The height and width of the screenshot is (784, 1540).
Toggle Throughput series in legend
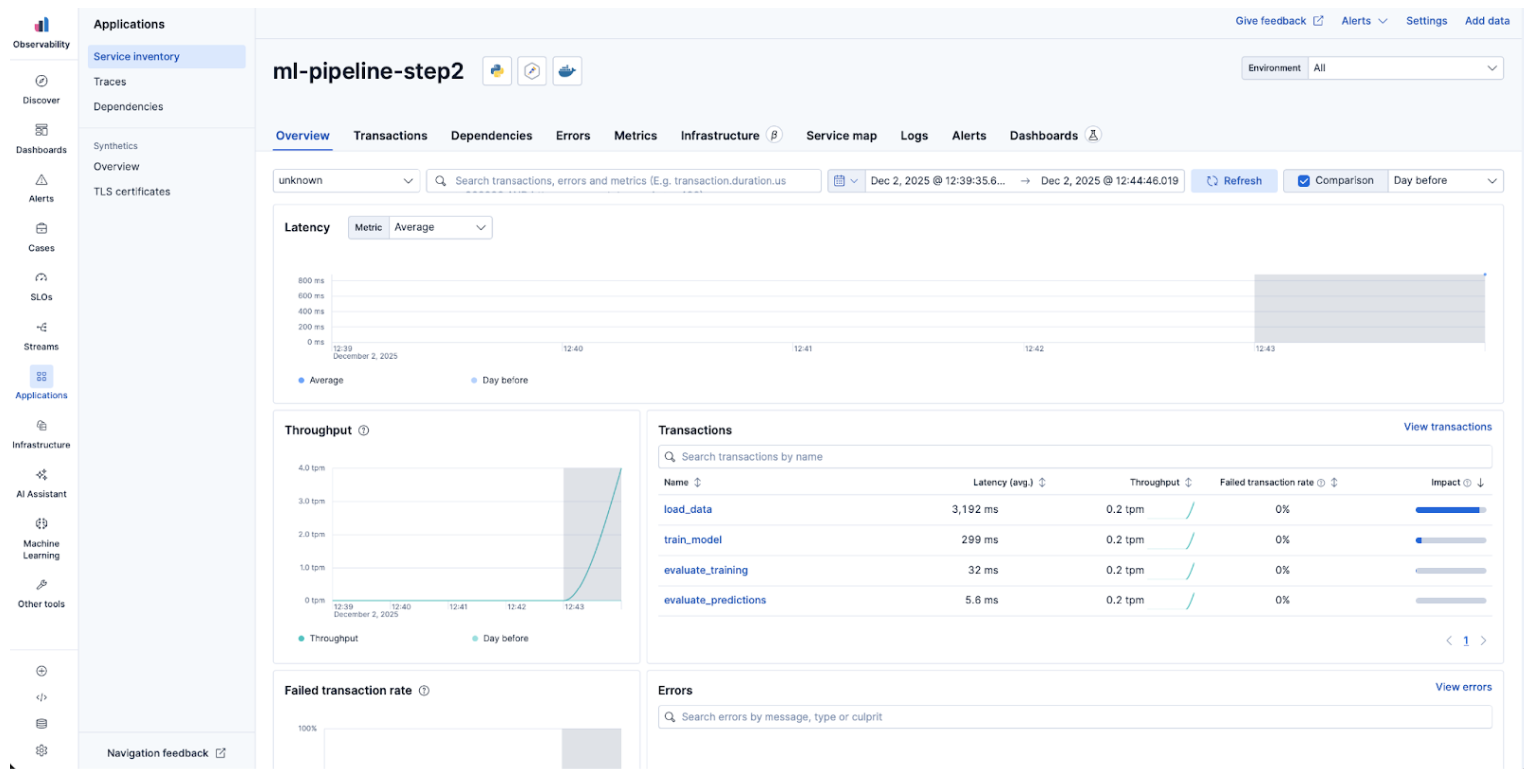[x=327, y=638]
